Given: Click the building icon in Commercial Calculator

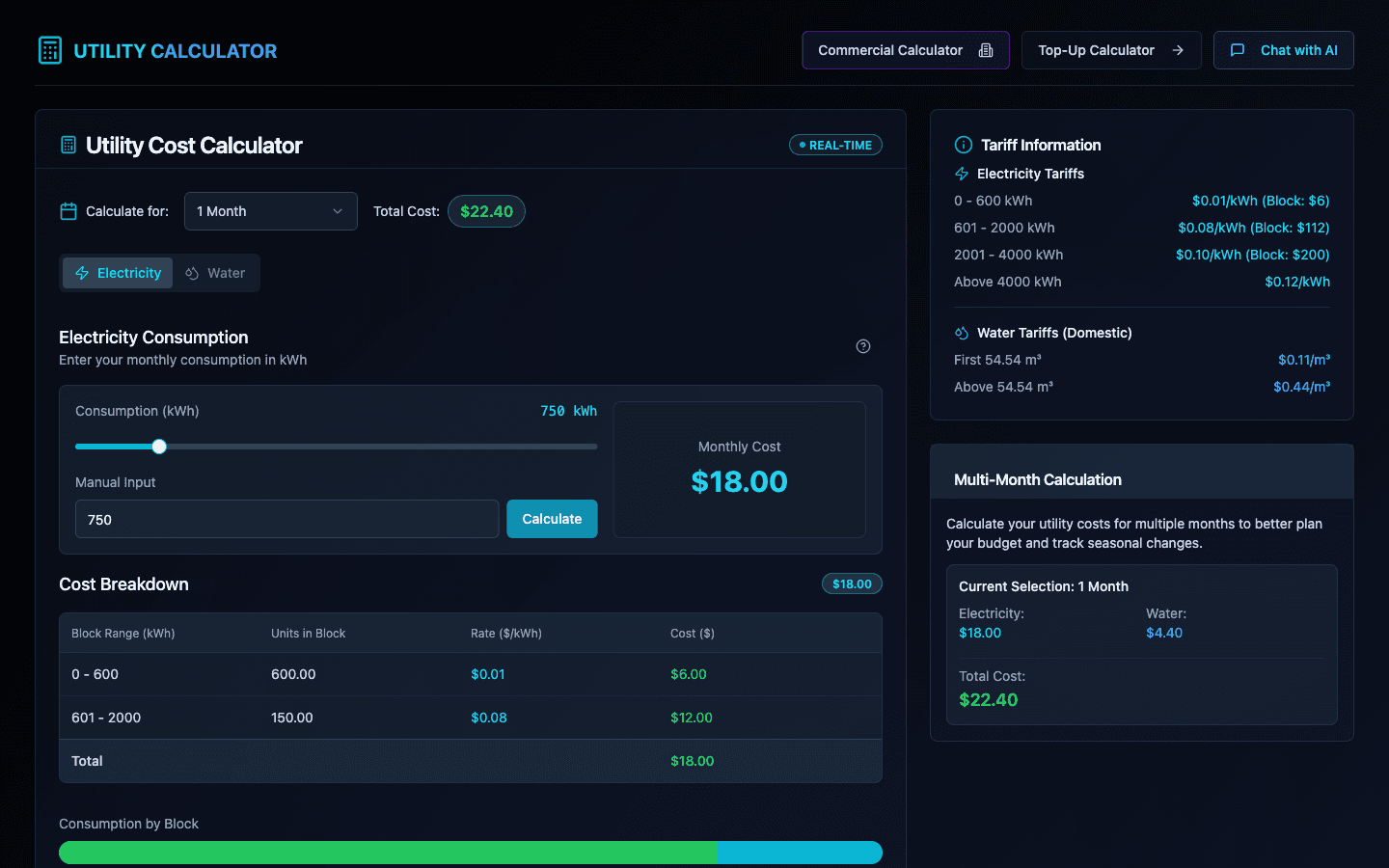Looking at the screenshot, I should point(986,50).
